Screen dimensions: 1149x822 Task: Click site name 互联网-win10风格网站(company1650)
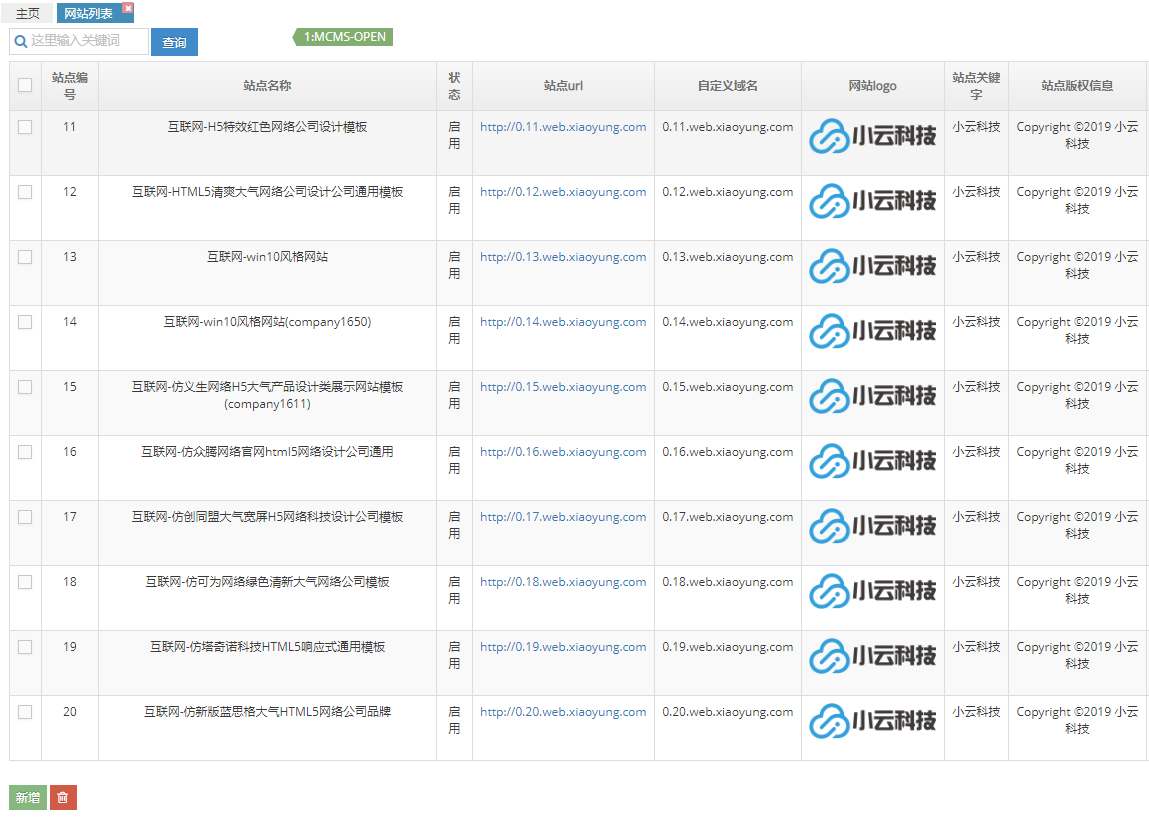267,322
